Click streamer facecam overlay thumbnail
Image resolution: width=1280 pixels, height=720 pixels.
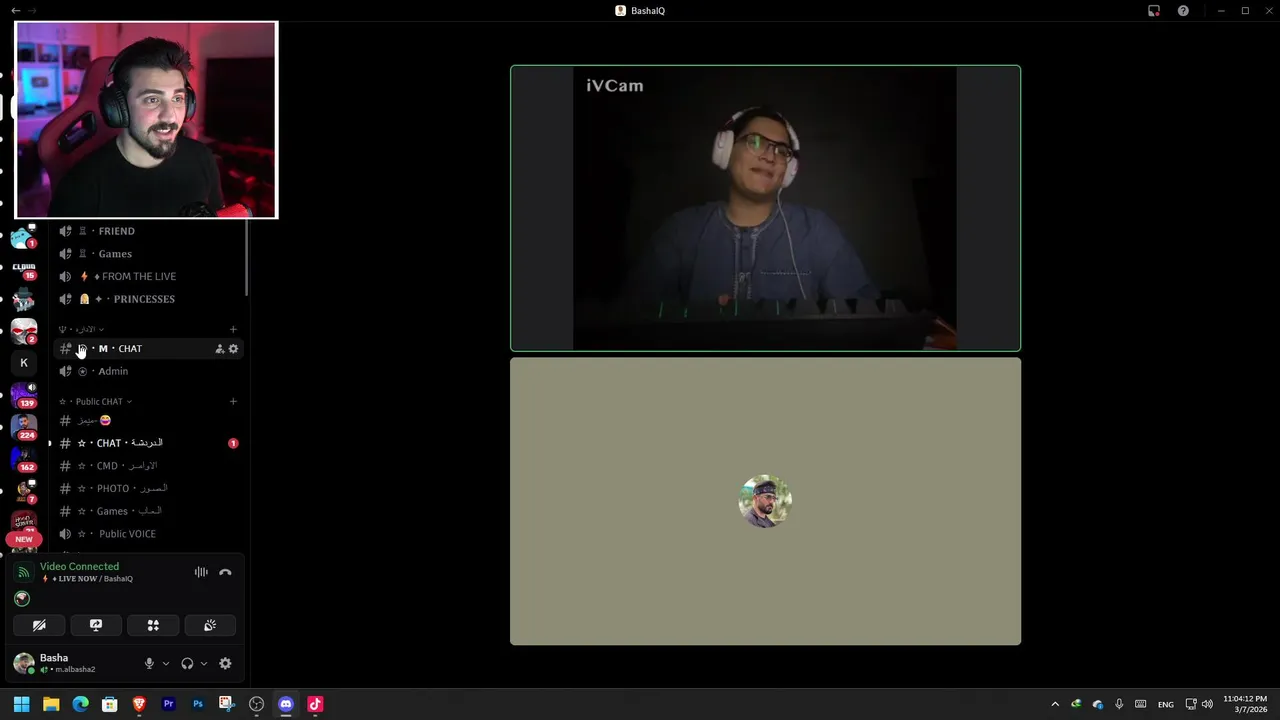click(x=146, y=120)
